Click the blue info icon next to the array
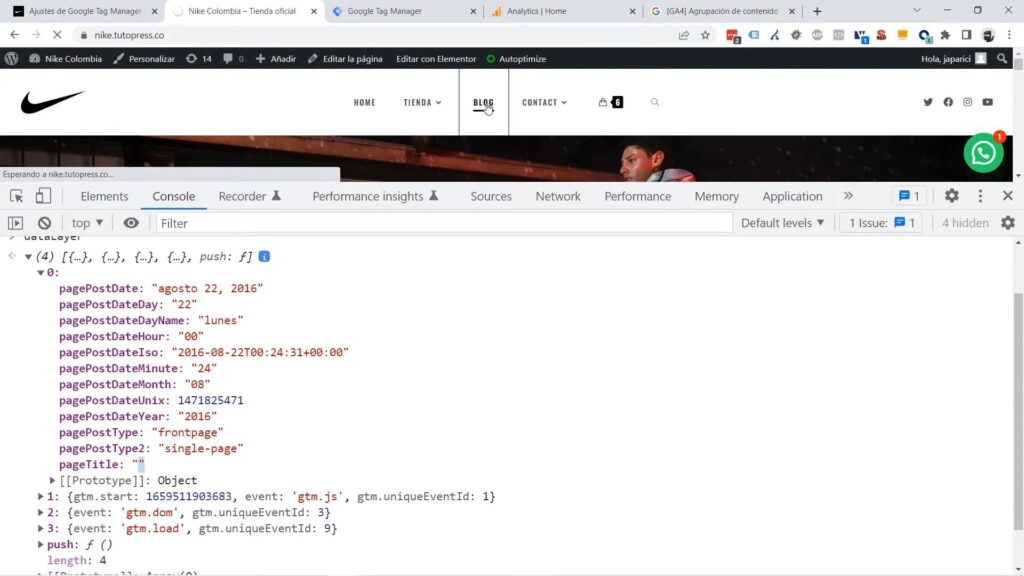The width and height of the screenshot is (1024, 576). pos(264,257)
